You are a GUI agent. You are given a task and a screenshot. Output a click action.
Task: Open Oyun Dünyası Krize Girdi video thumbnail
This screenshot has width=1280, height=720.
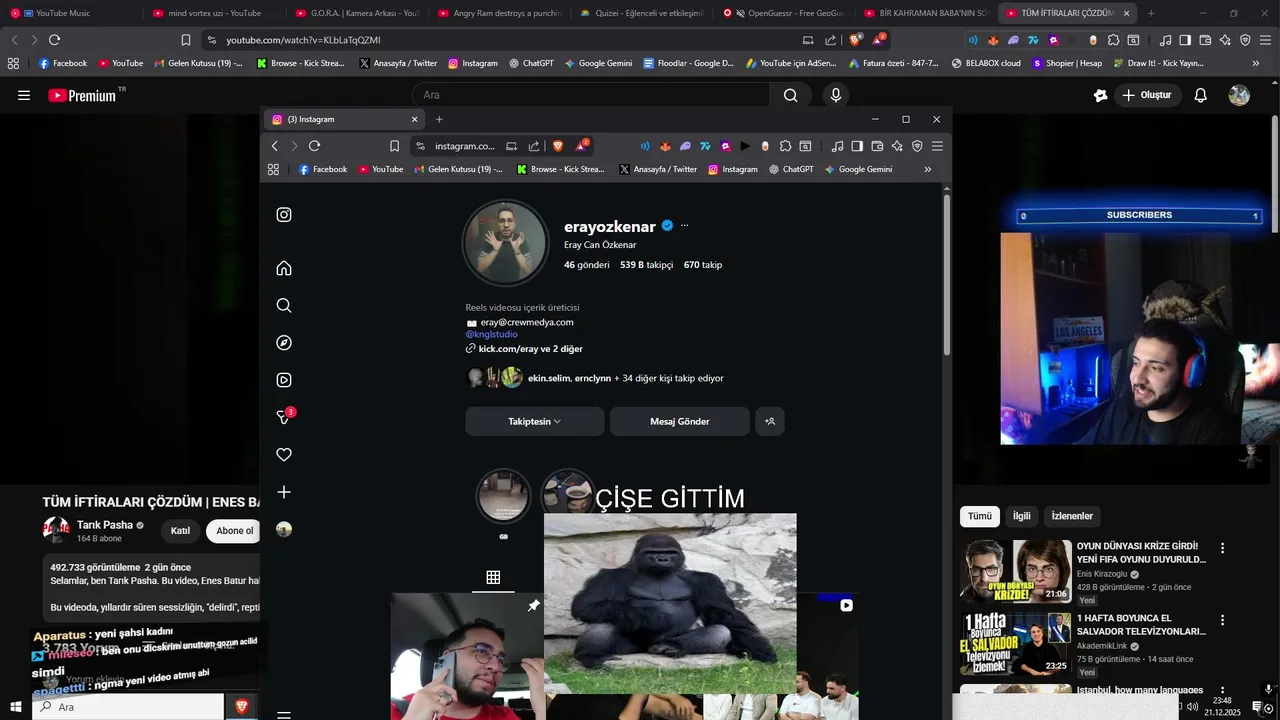[x=1015, y=571]
